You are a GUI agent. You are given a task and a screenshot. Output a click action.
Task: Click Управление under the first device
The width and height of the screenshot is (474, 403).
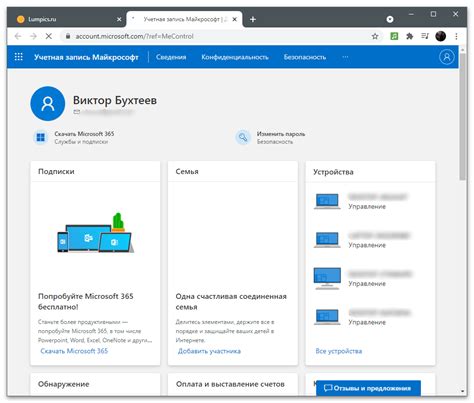pyautogui.click(x=367, y=206)
